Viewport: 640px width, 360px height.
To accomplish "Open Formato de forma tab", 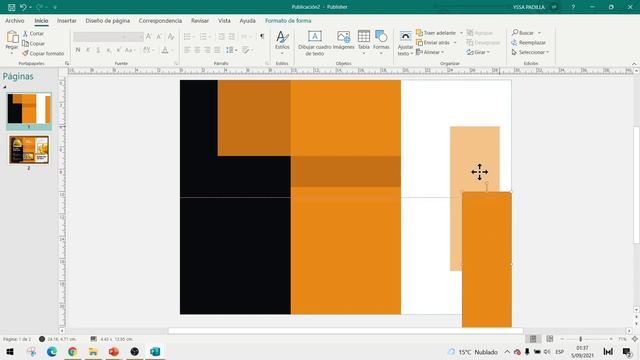I will click(288, 20).
